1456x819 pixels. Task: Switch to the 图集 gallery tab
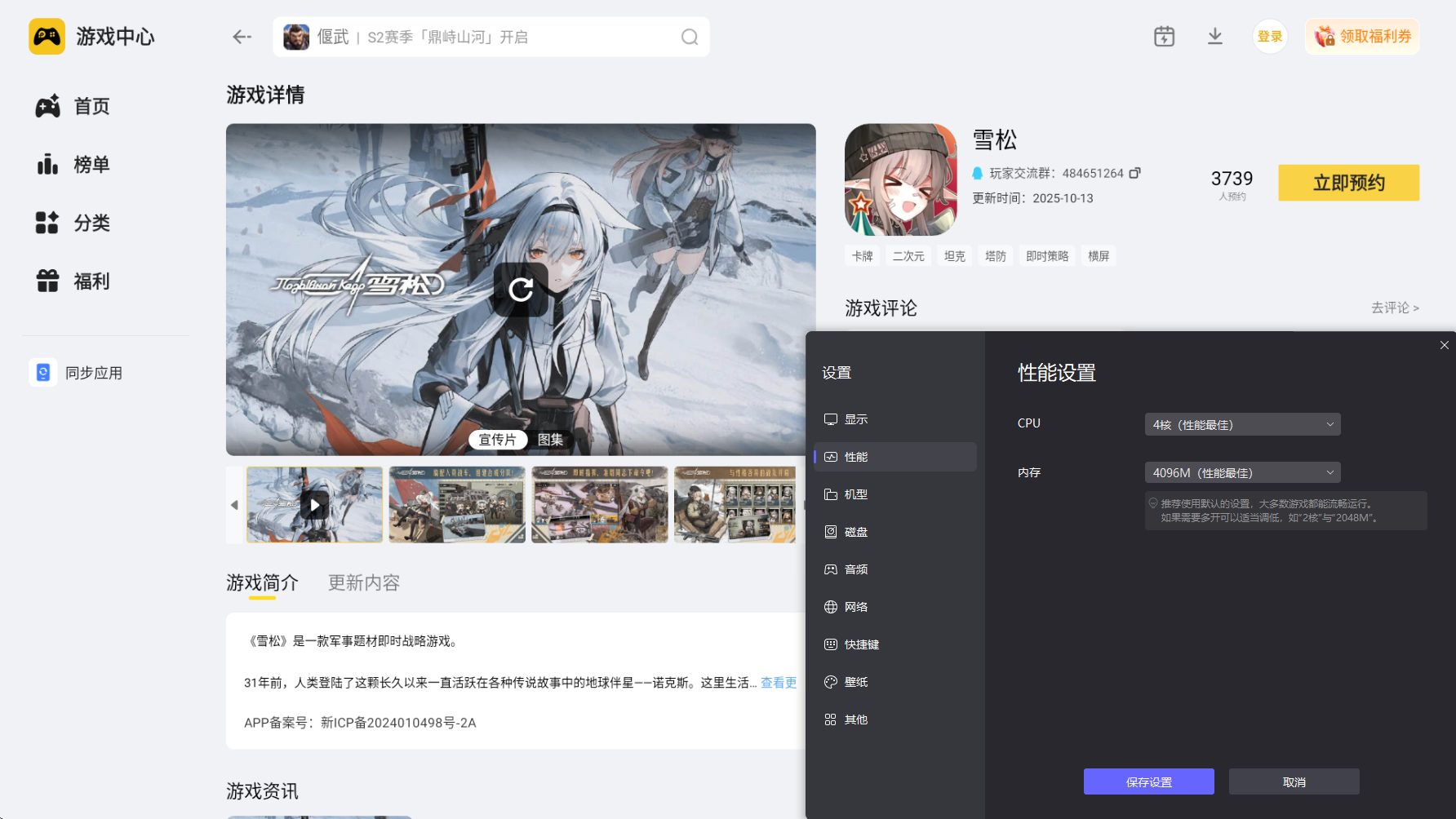[x=551, y=439]
